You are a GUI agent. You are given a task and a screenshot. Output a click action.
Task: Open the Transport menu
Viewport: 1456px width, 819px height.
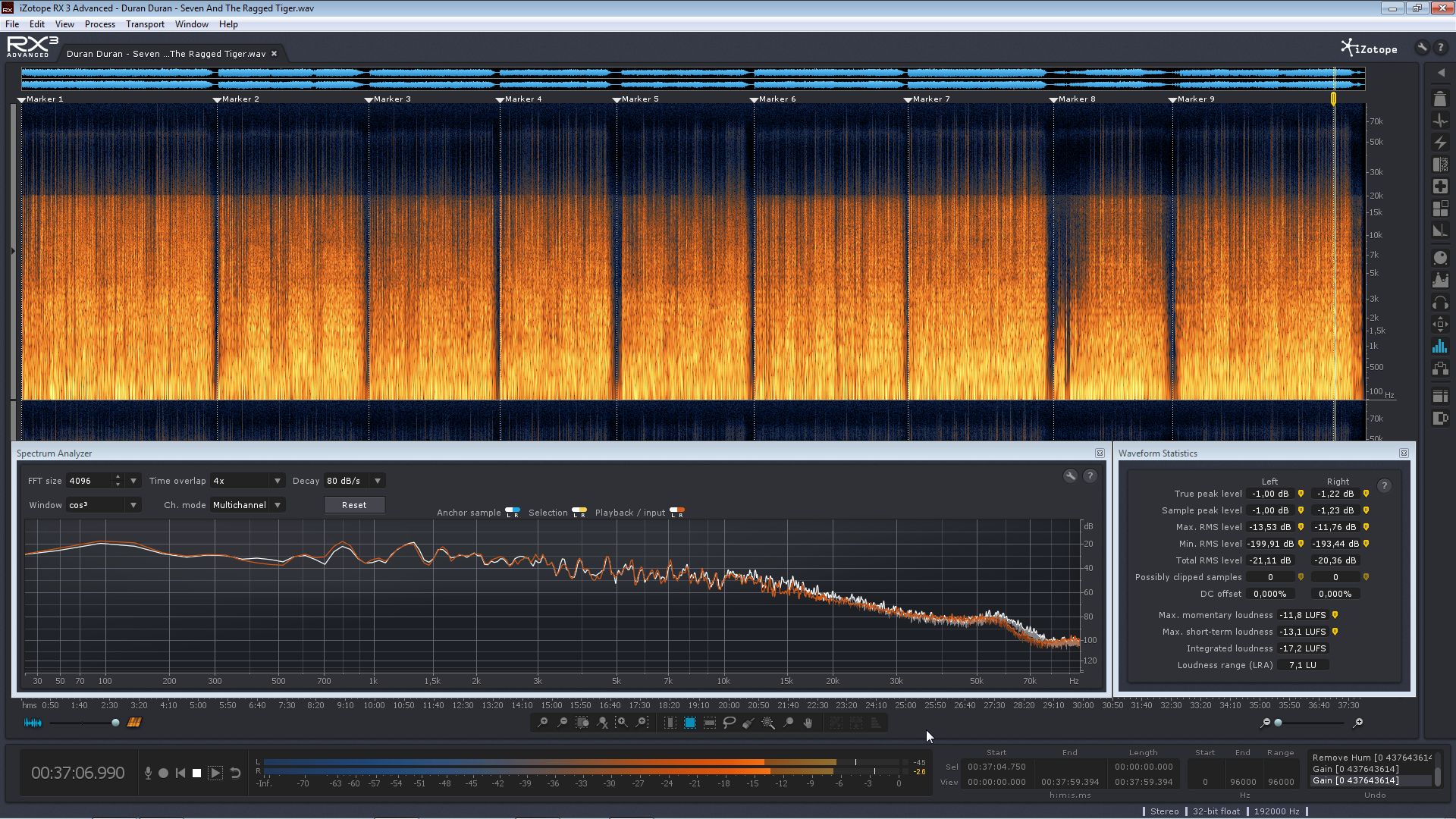[145, 24]
